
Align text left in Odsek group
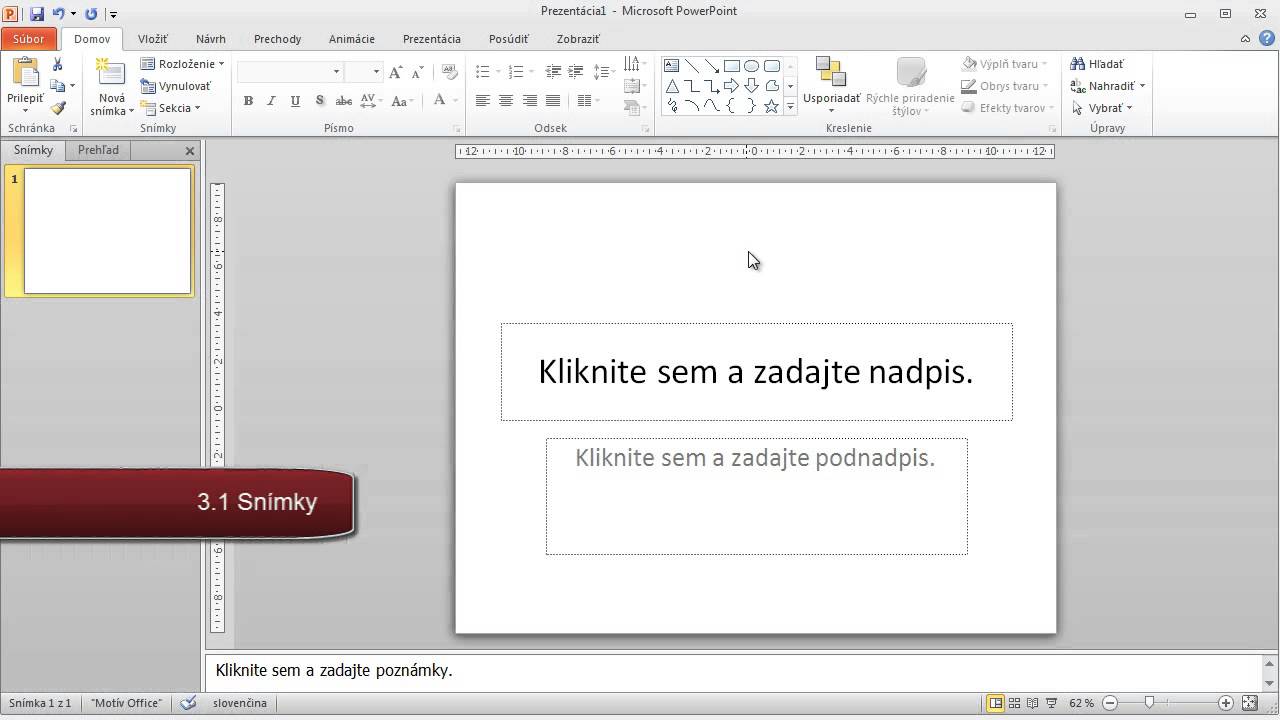pyautogui.click(x=483, y=101)
